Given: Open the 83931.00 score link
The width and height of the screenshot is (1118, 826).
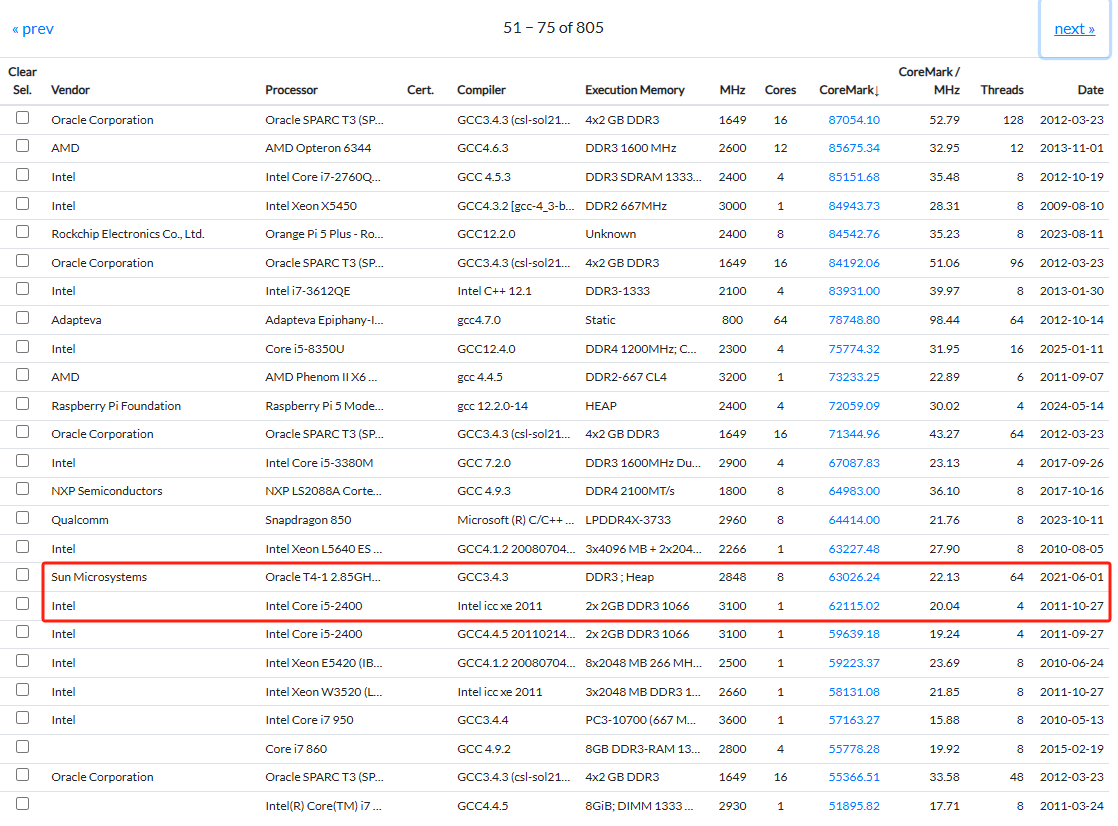Looking at the screenshot, I should (853, 291).
